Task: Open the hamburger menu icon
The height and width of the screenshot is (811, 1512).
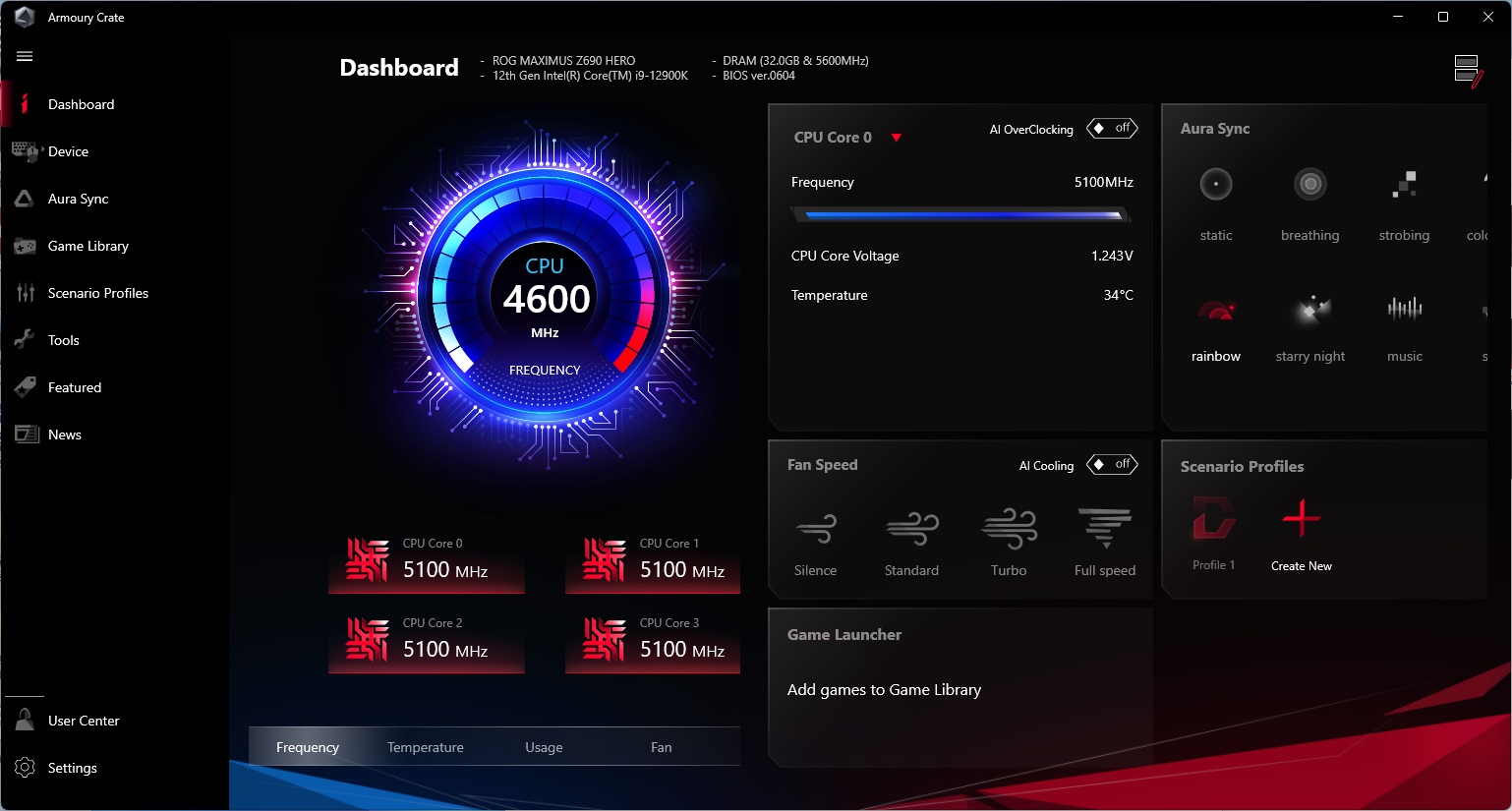Action: [25, 56]
